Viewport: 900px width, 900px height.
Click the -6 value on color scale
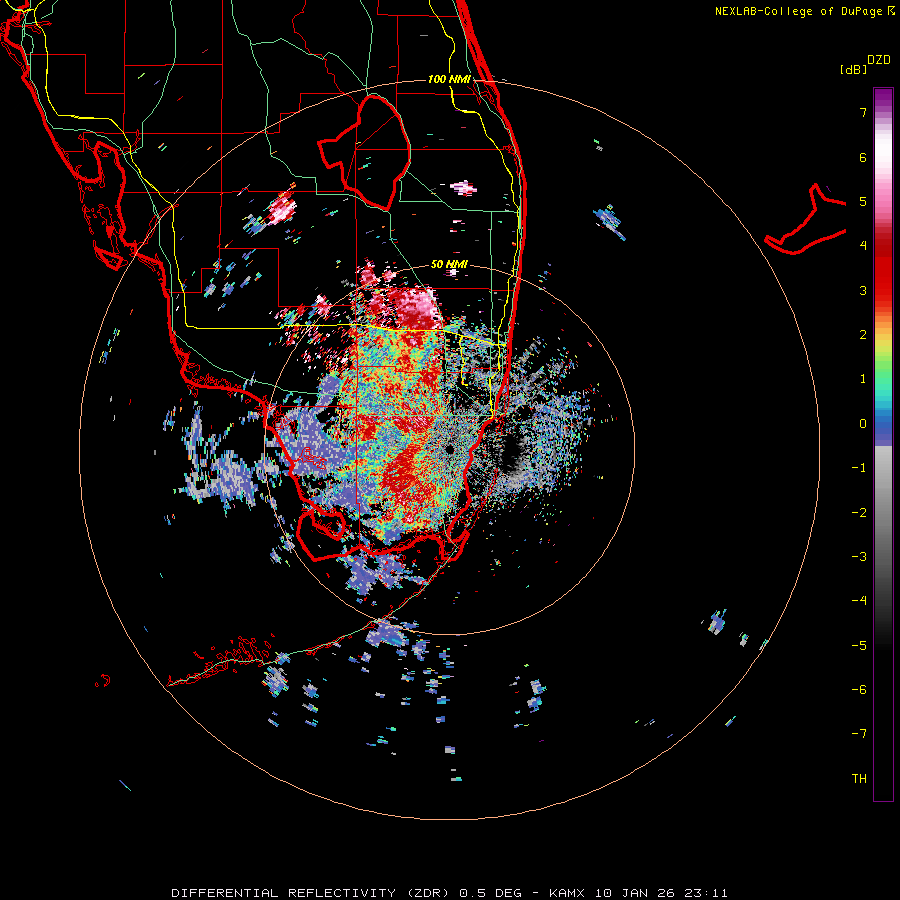[x=859, y=690]
